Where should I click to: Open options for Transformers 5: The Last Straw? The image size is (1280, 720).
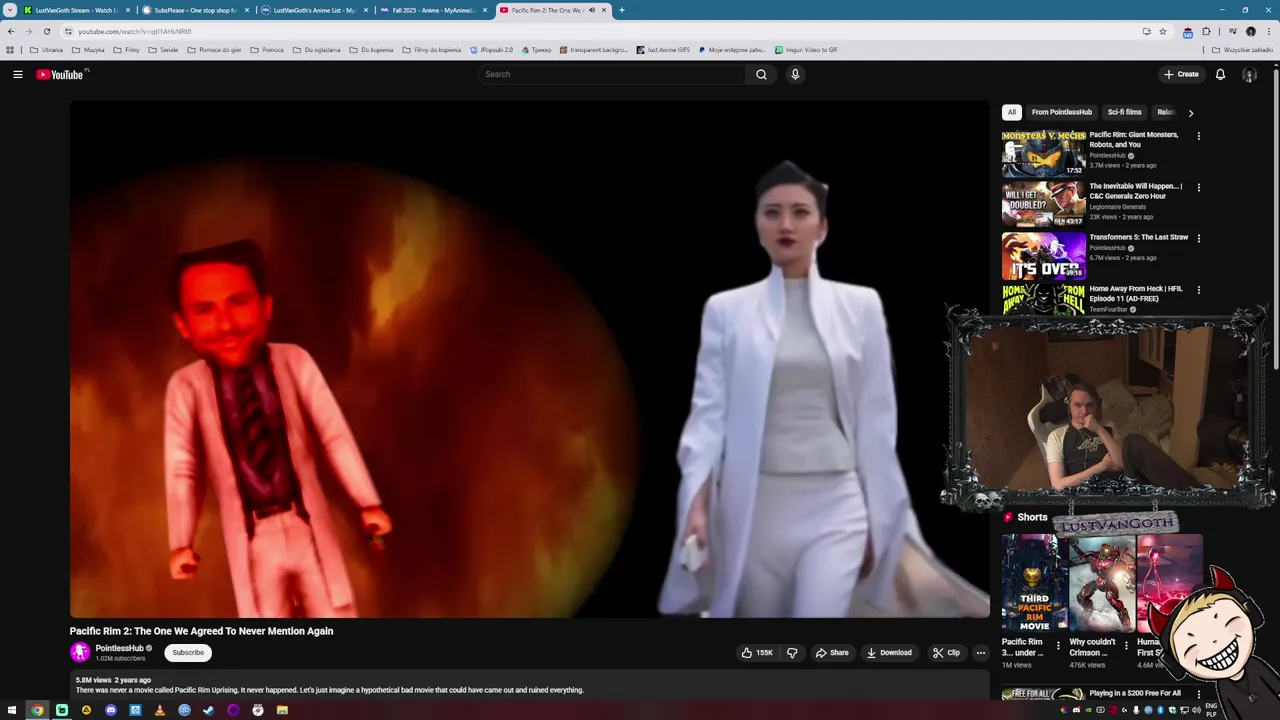click(1199, 238)
